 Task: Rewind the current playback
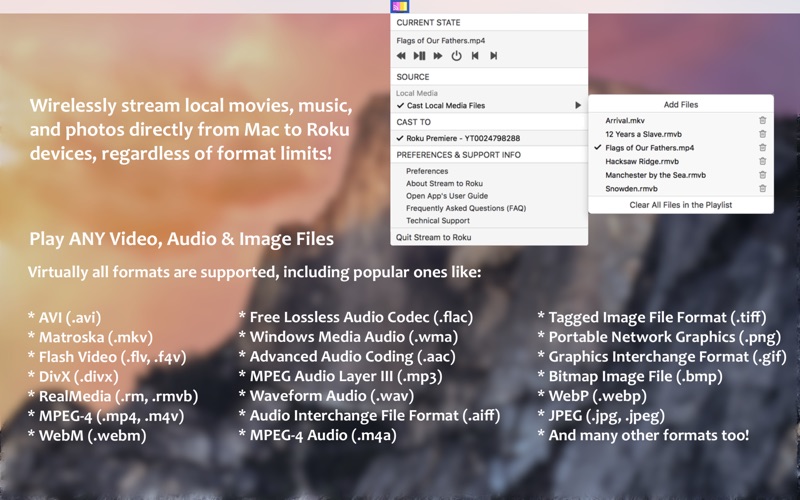coord(401,56)
